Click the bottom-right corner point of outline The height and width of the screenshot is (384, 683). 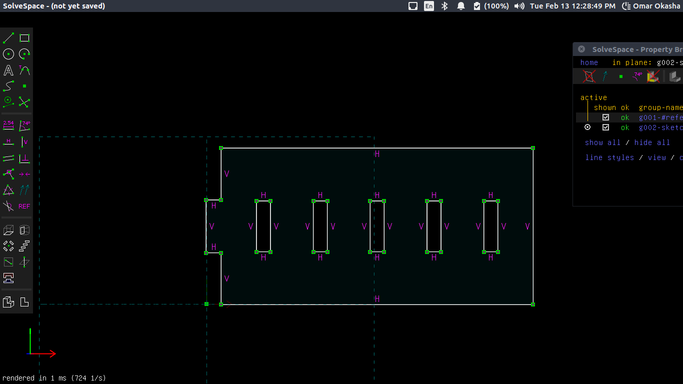click(533, 304)
